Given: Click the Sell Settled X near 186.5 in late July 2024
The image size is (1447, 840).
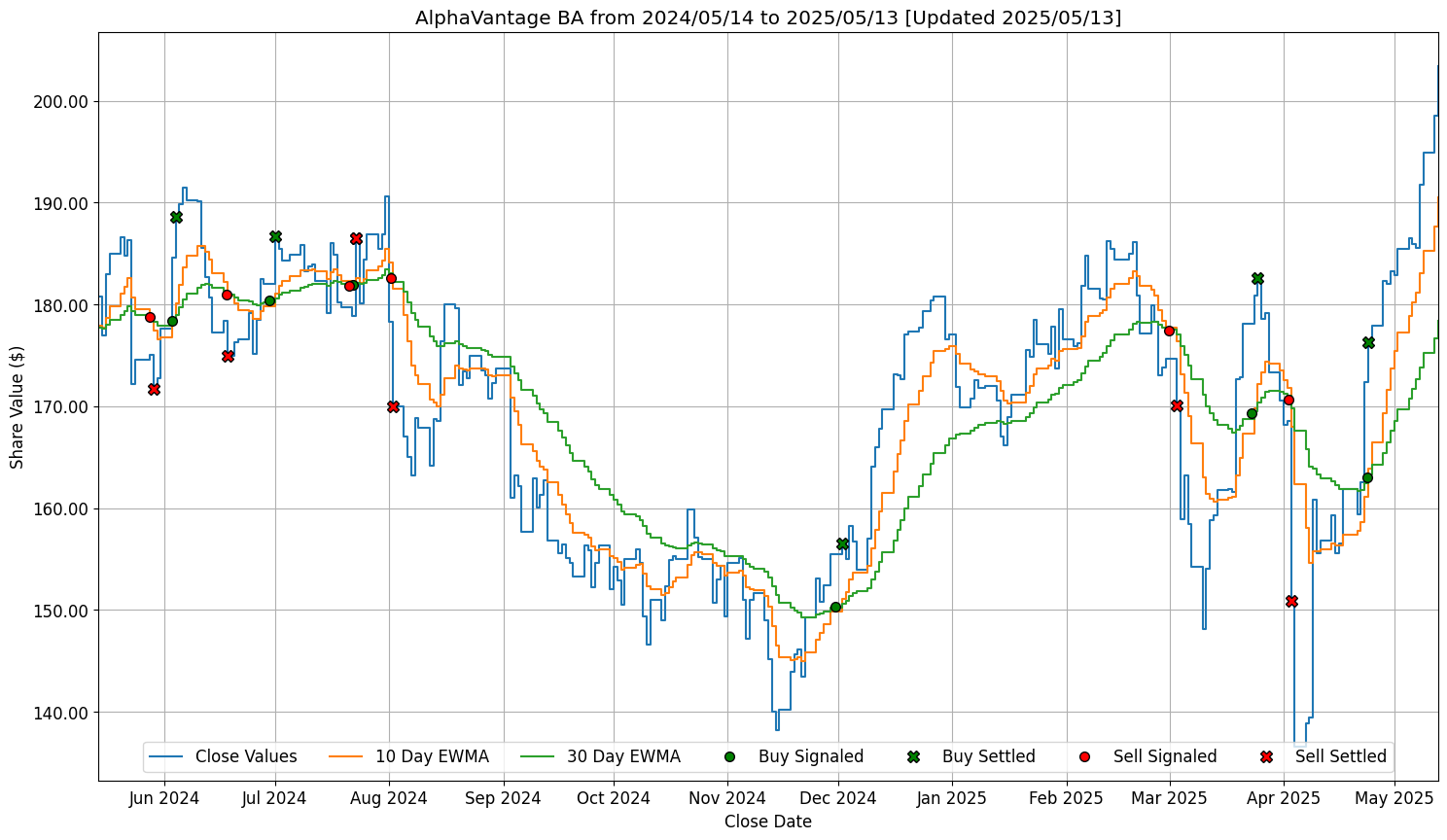Looking at the screenshot, I should 356,238.
